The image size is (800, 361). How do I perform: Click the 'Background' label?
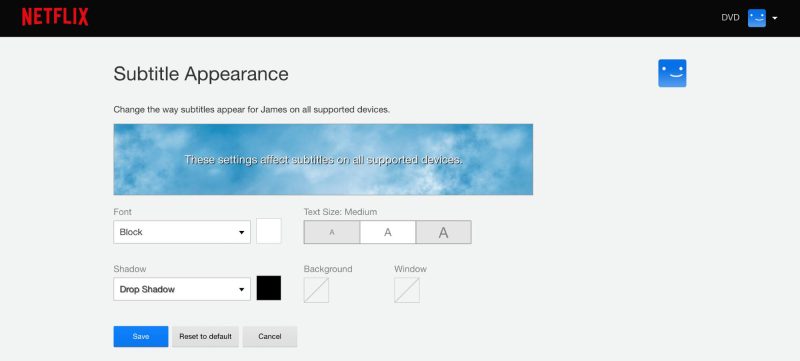tap(328, 269)
